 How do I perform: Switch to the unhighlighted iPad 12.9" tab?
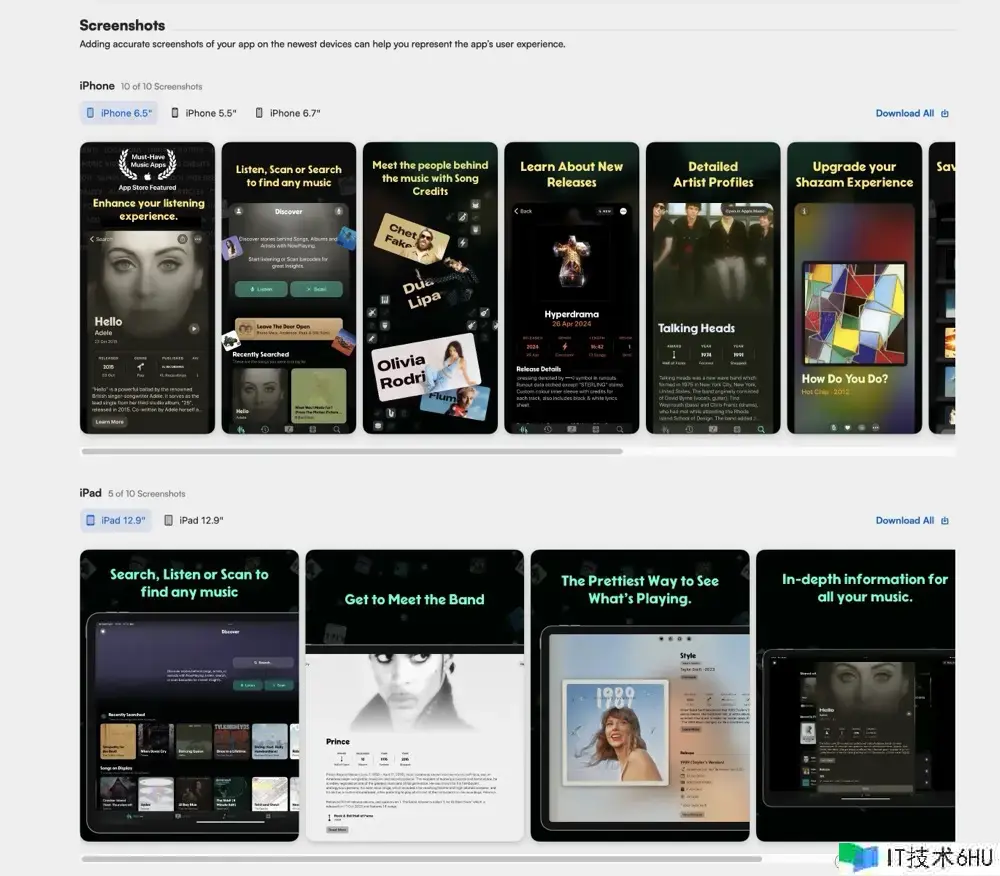(x=194, y=520)
